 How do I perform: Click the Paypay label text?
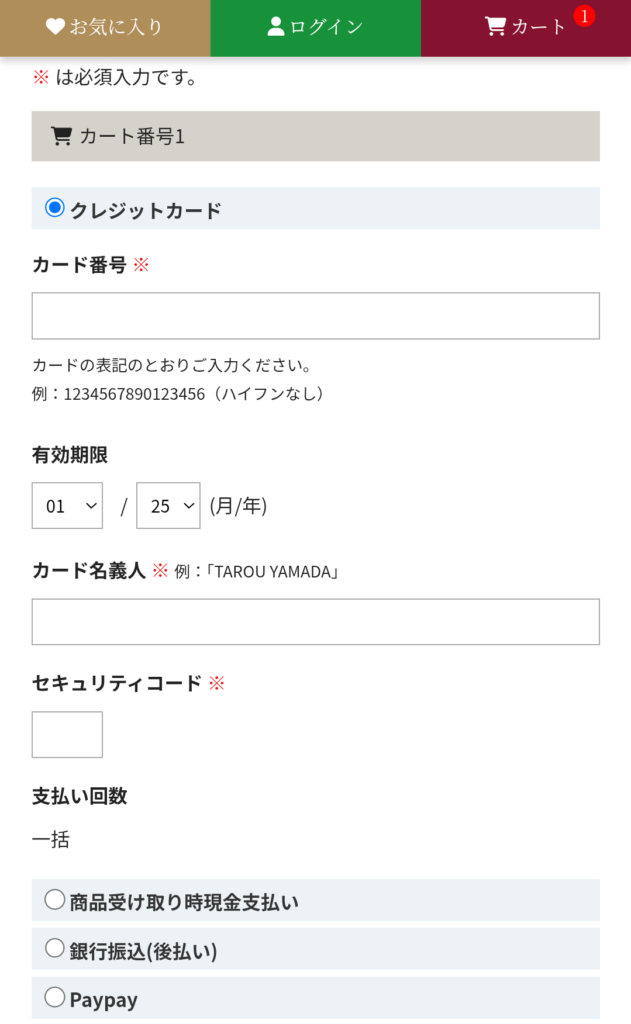(x=104, y=999)
